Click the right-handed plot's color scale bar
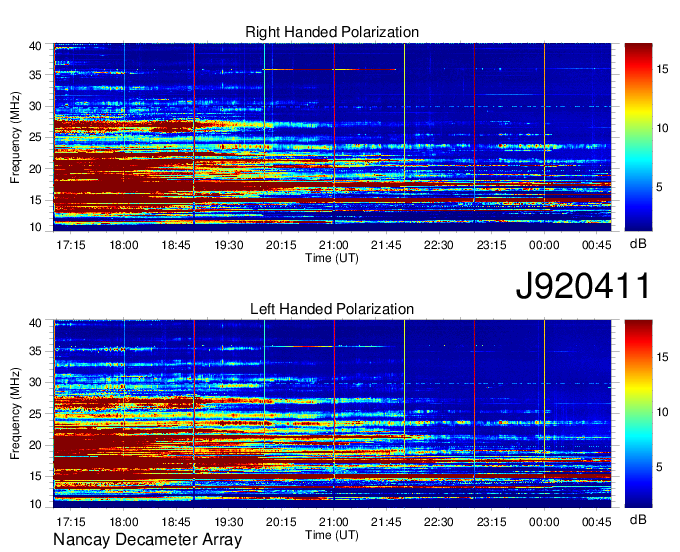Viewport: 680px width, 552px height. click(638, 137)
